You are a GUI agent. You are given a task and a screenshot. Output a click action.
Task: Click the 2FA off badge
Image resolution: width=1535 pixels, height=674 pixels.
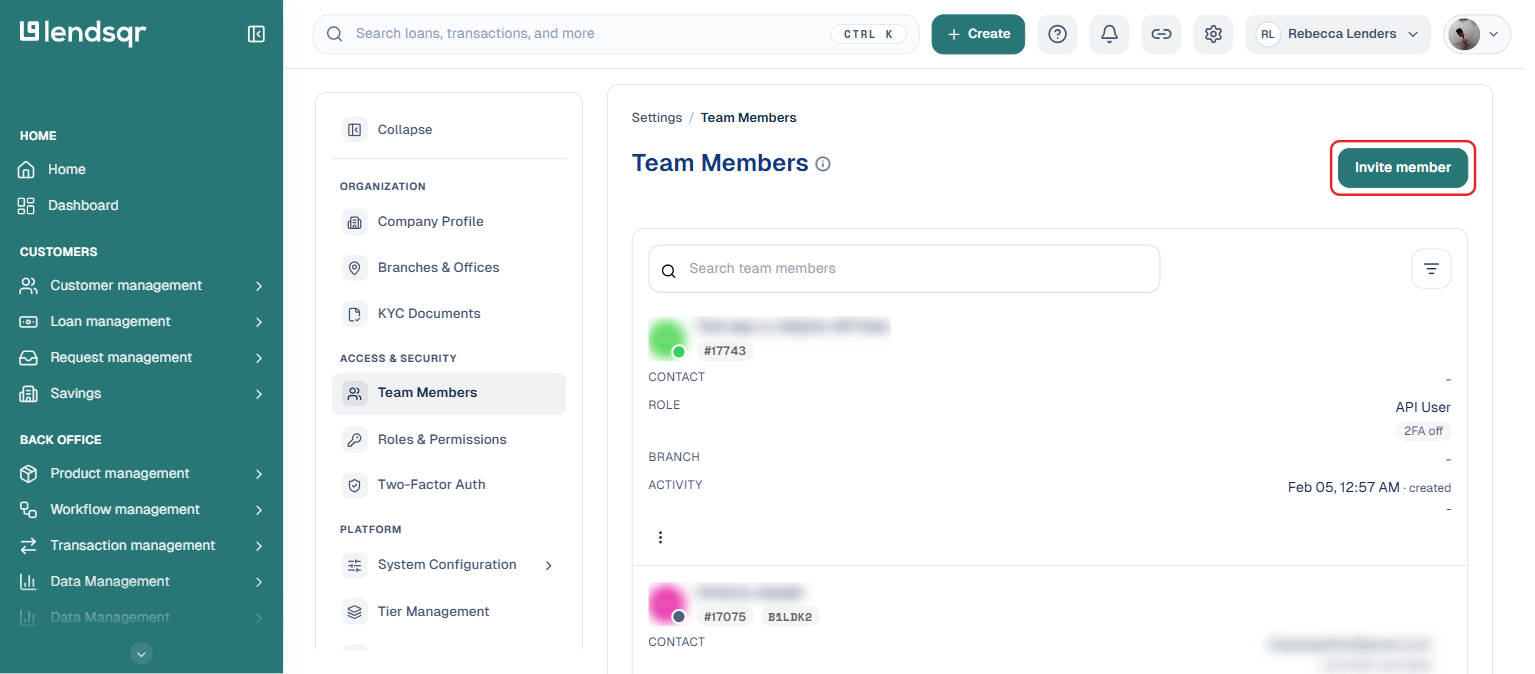1423,431
